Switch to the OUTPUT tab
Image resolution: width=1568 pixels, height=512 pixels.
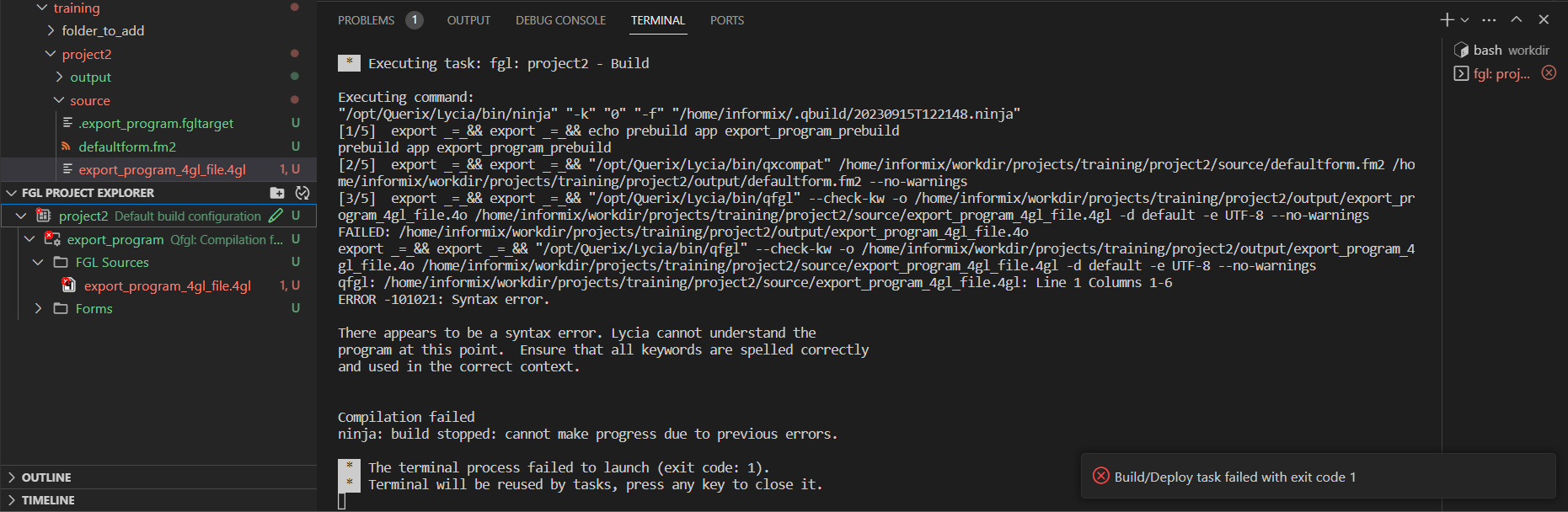[468, 20]
